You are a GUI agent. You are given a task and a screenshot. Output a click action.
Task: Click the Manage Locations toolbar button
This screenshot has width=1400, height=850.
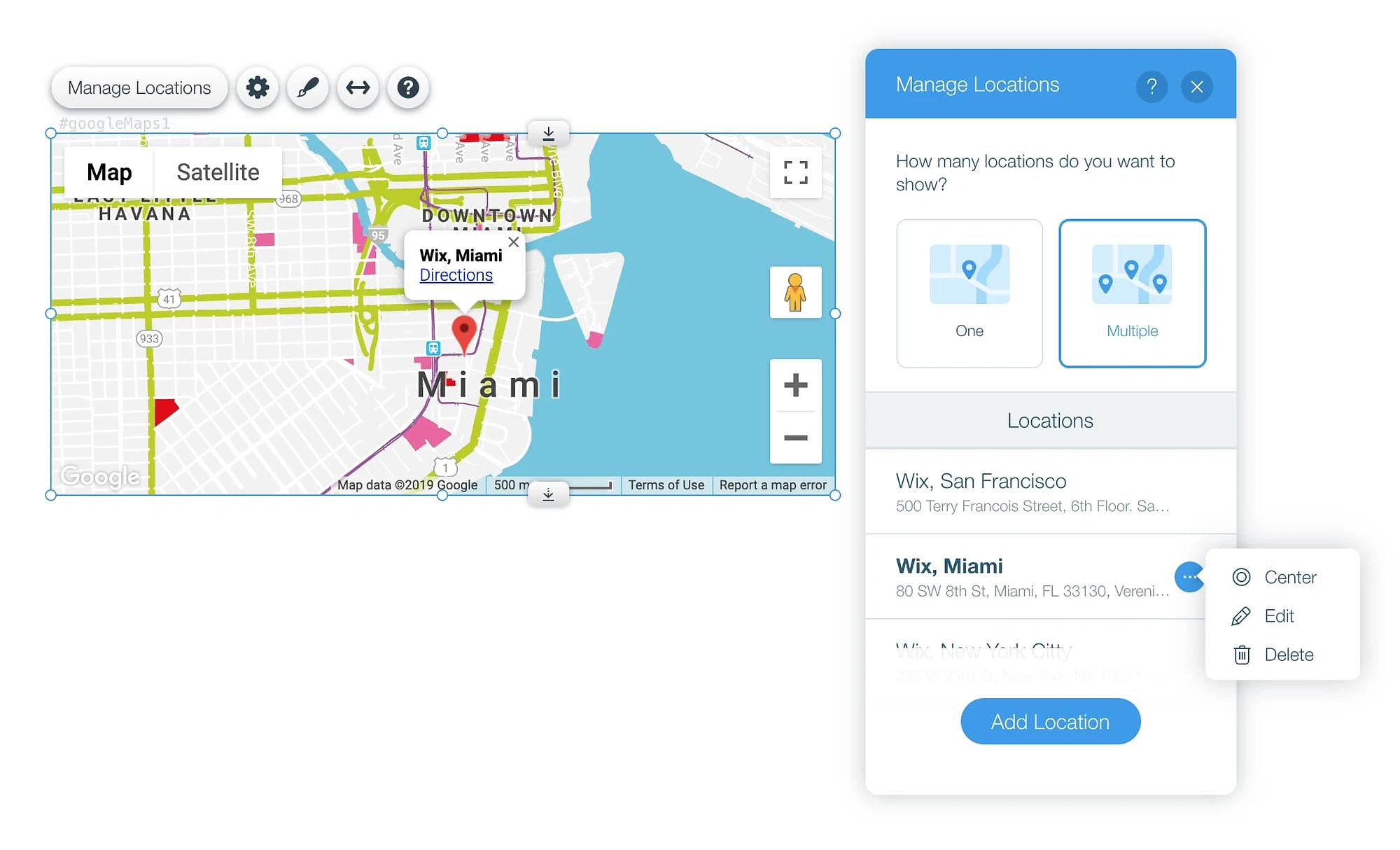tap(139, 88)
